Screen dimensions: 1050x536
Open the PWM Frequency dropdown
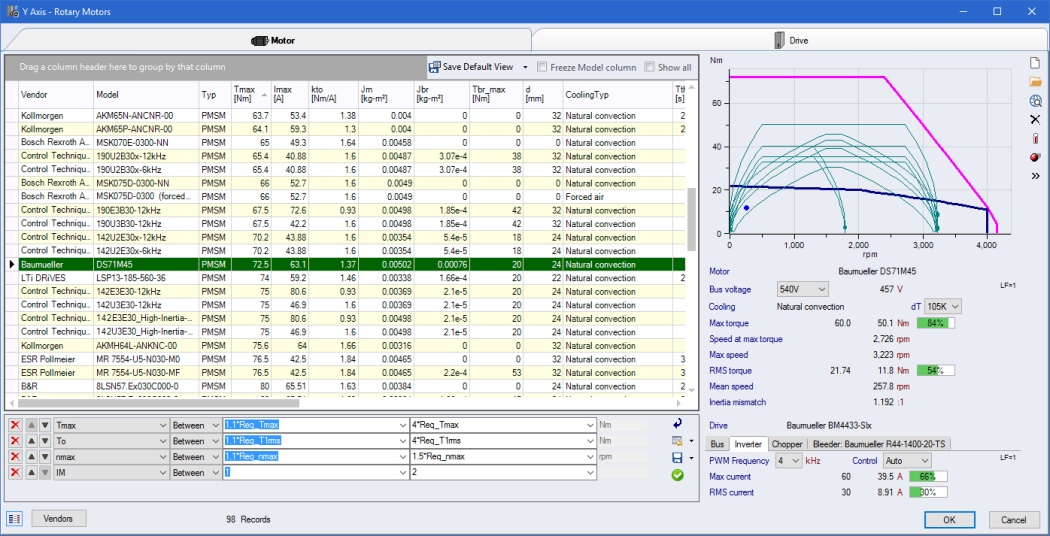tap(789, 461)
